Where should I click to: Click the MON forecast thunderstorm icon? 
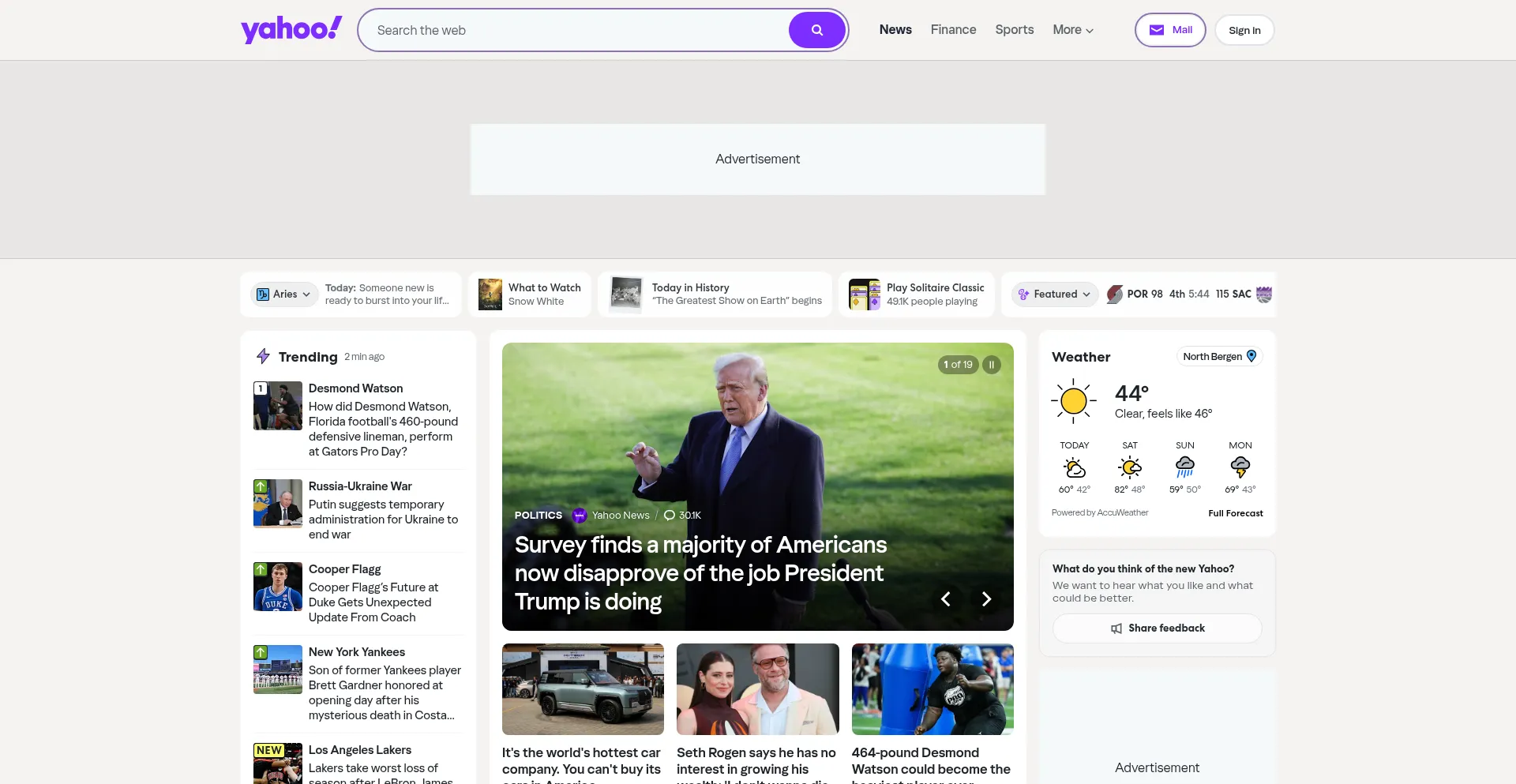tap(1240, 467)
